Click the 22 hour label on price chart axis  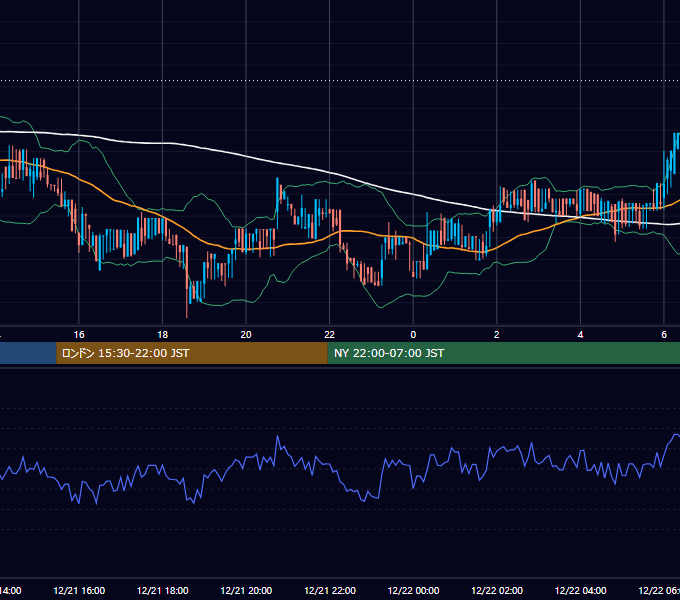pos(330,335)
